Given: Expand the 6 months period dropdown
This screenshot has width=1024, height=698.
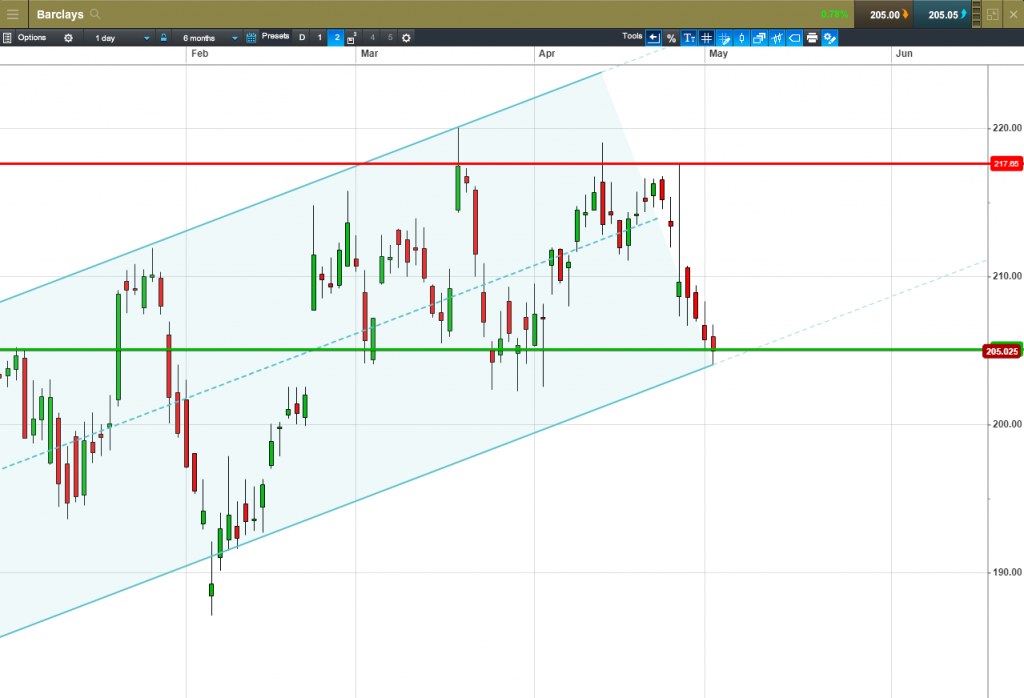Looking at the screenshot, I should (210, 38).
